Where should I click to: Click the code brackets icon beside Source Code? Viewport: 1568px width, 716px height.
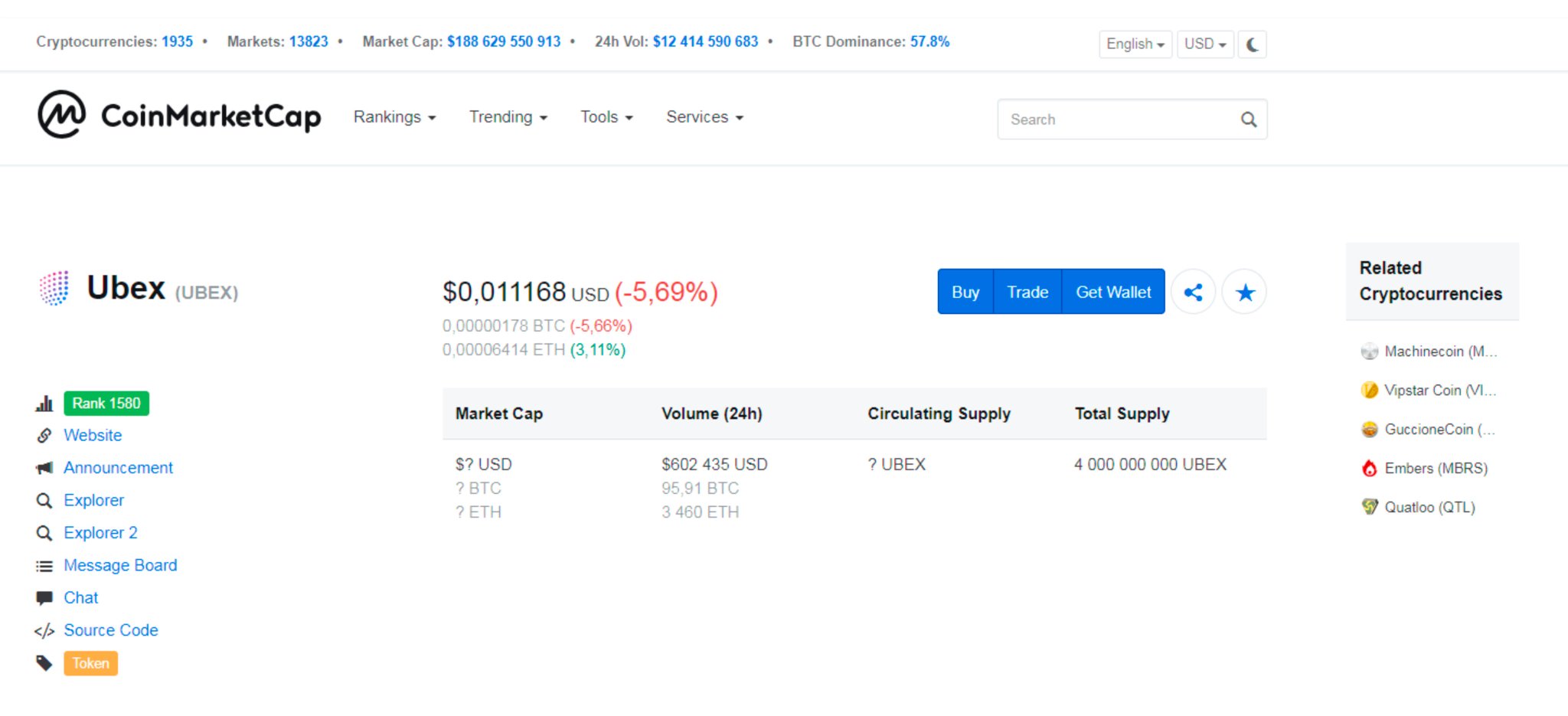pyautogui.click(x=44, y=631)
